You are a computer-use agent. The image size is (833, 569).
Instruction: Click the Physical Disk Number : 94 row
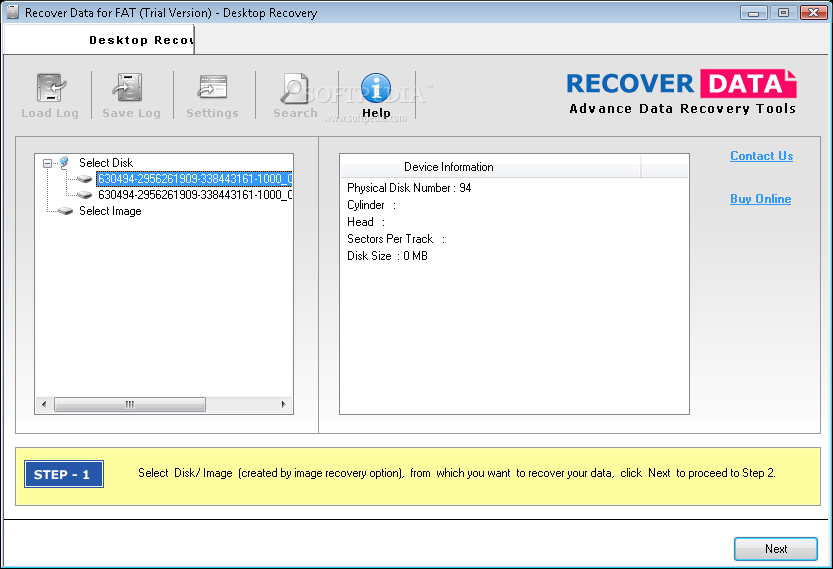pyautogui.click(x=409, y=188)
